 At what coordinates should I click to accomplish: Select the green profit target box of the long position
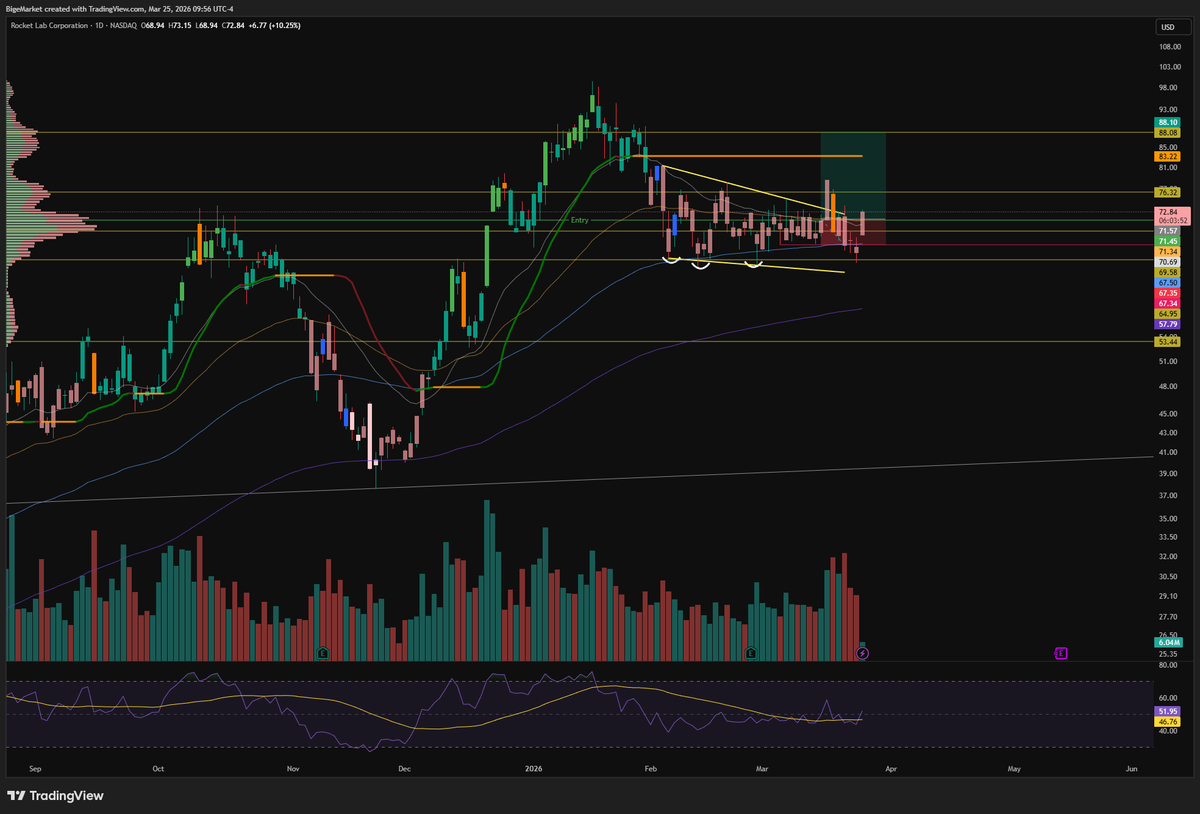pos(853,175)
